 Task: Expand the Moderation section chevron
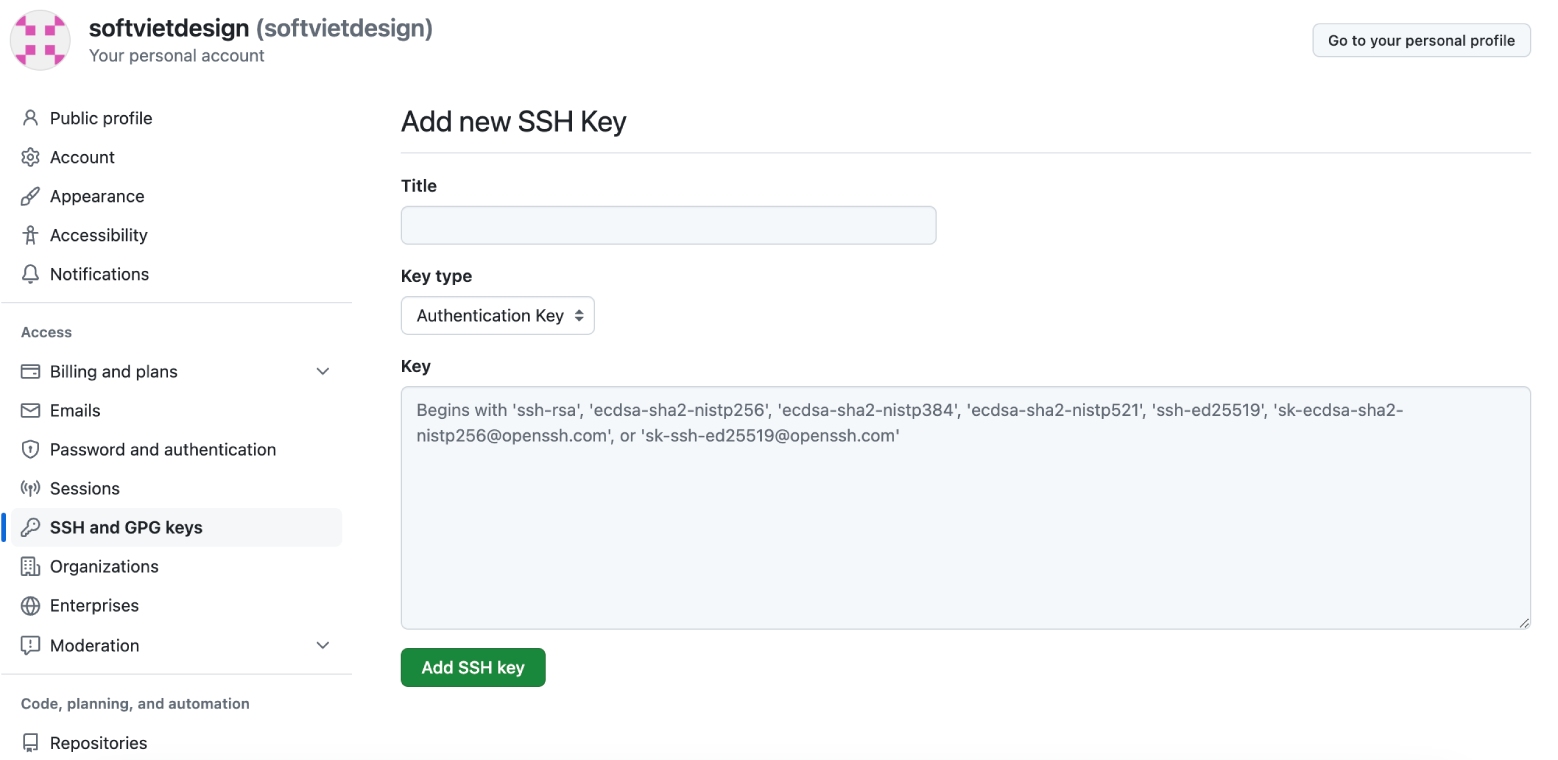coord(323,645)
